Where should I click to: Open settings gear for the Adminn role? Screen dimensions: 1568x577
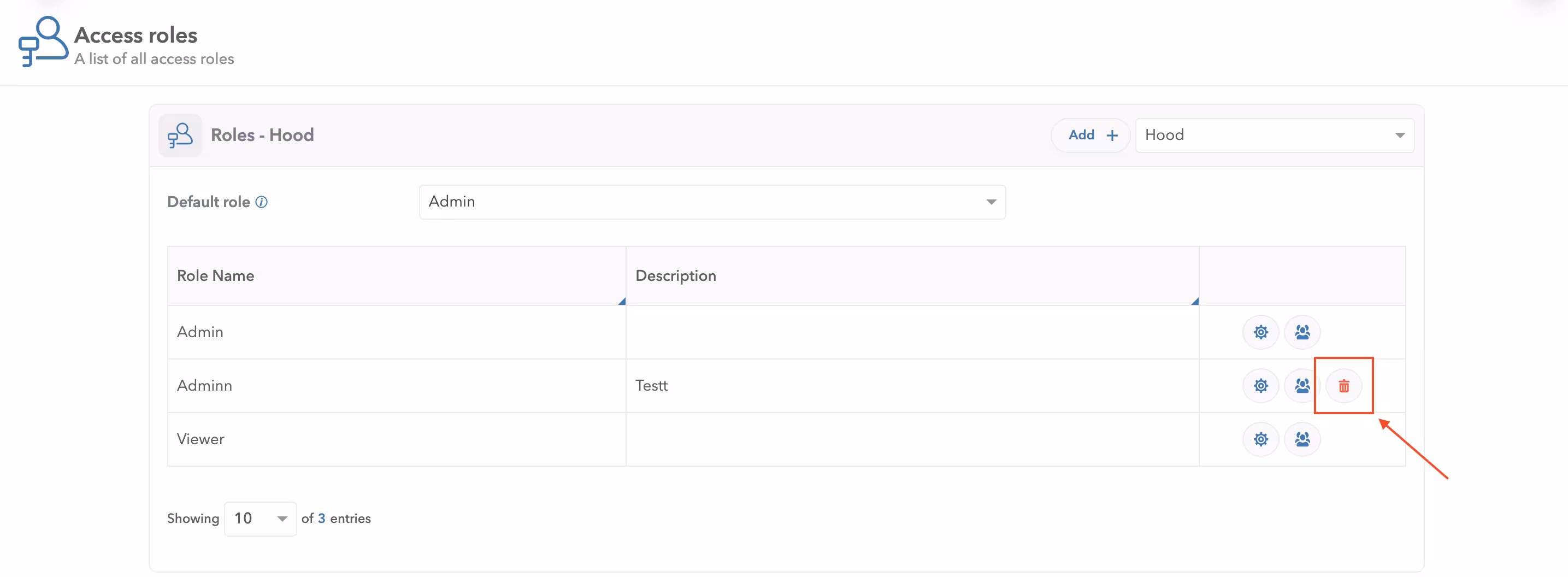coord(1260,386)
